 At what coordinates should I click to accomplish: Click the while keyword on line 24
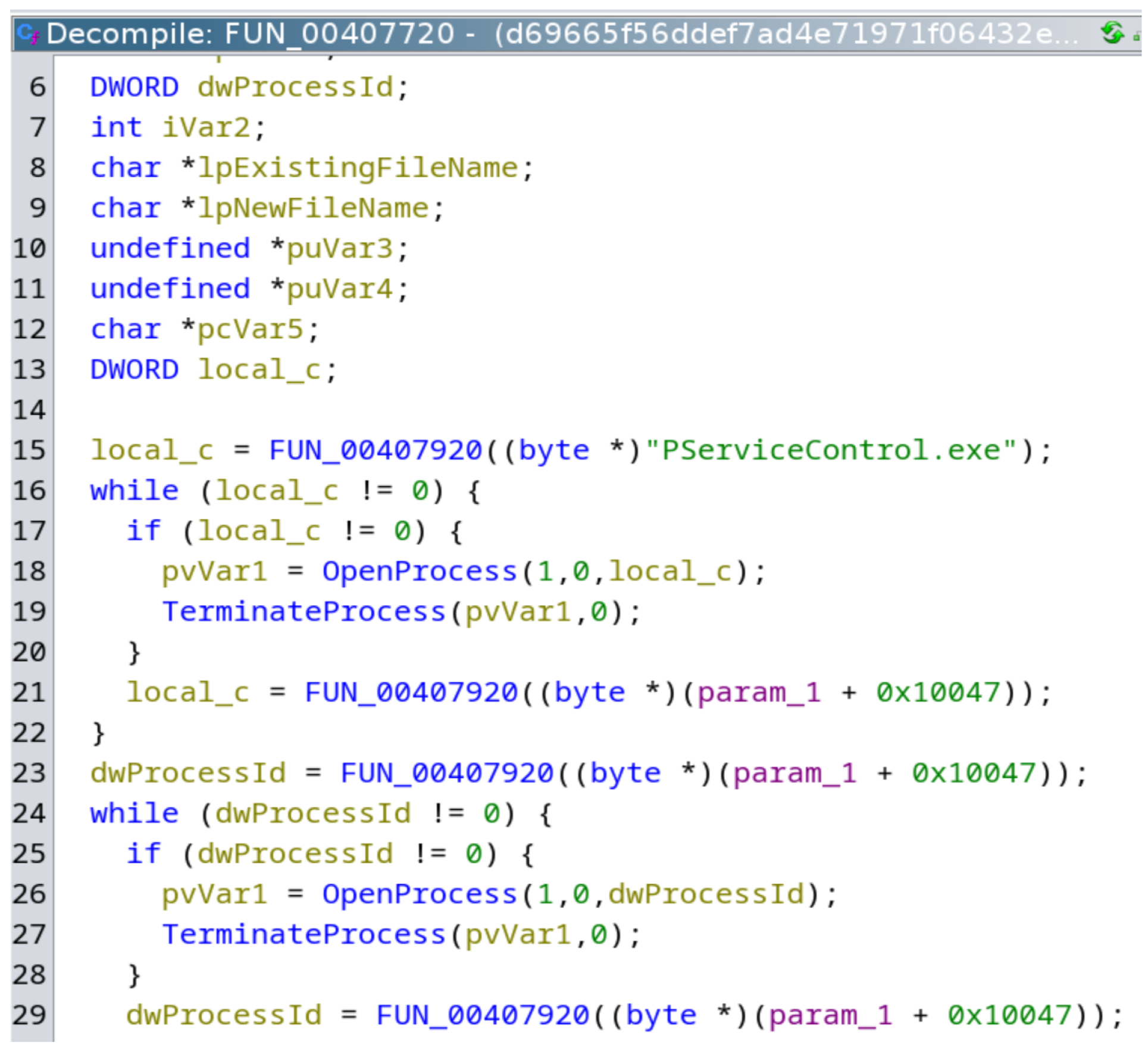pyautogui.click(x=134, y=813)
